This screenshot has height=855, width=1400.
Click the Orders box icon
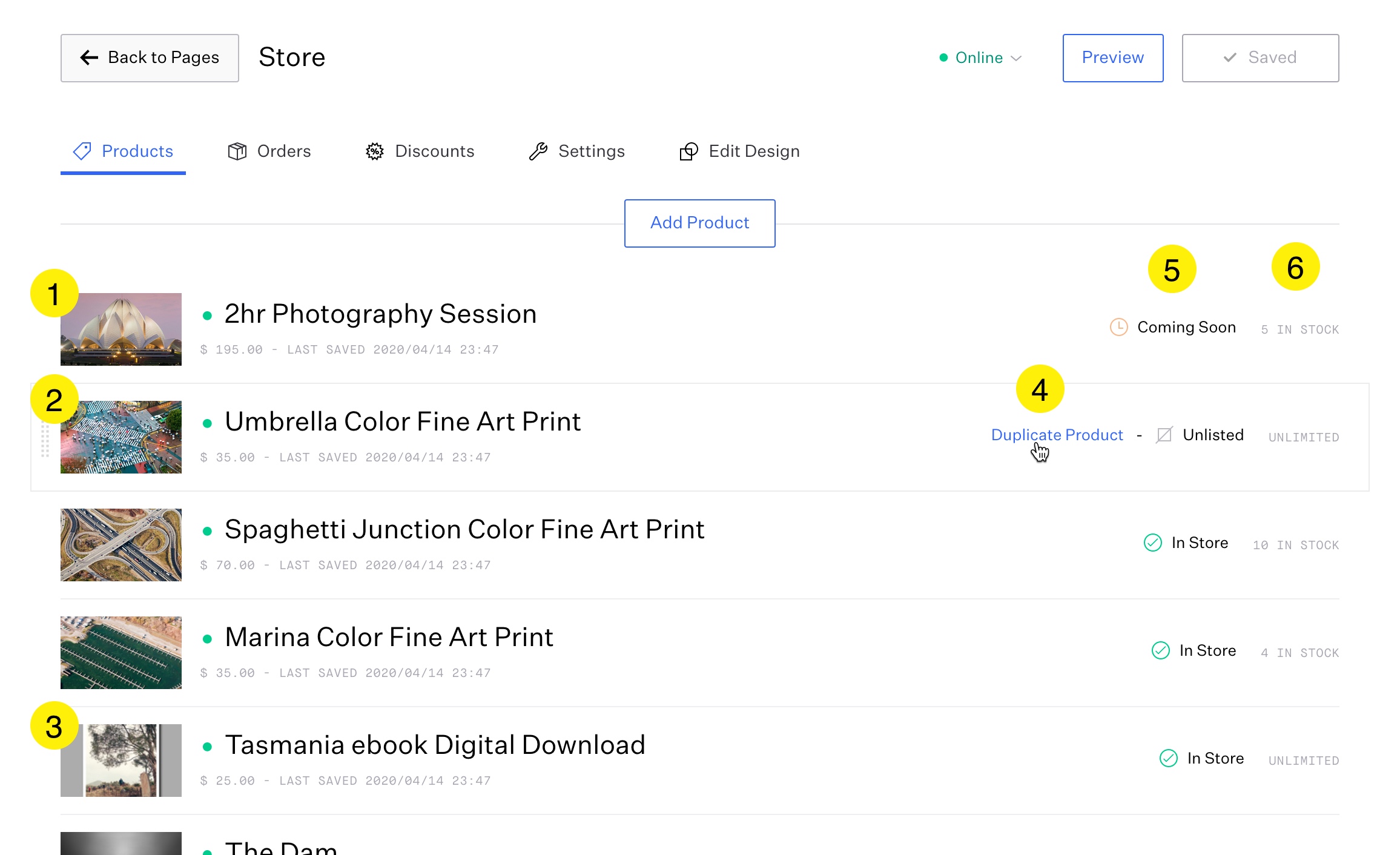237,151
